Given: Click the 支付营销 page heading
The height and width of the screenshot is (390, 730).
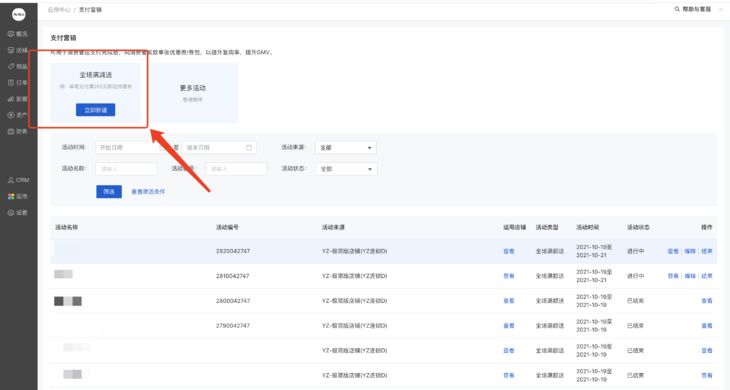Looking at the screenshot, I should tap(63, 38).
